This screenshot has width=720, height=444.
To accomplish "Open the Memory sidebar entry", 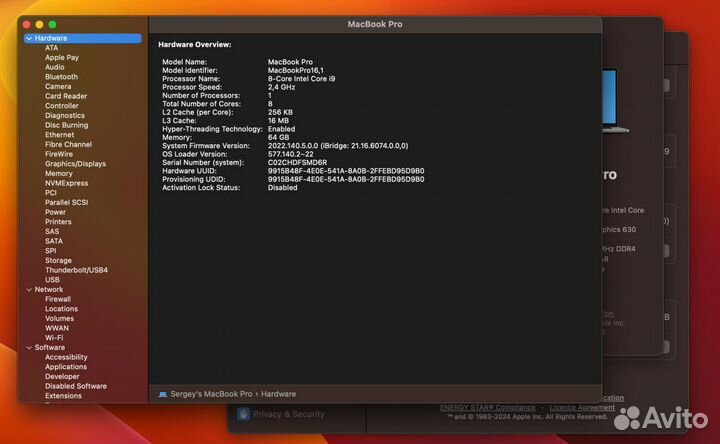I will (x=59, y=173).
